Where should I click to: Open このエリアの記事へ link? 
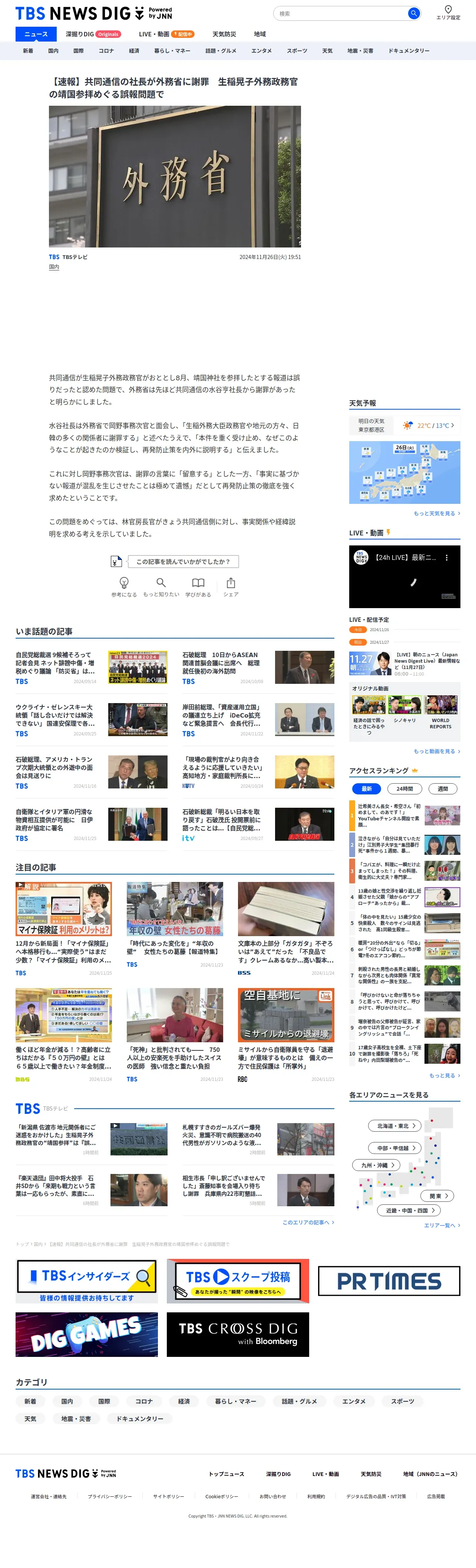click(x=308, y=1222)
